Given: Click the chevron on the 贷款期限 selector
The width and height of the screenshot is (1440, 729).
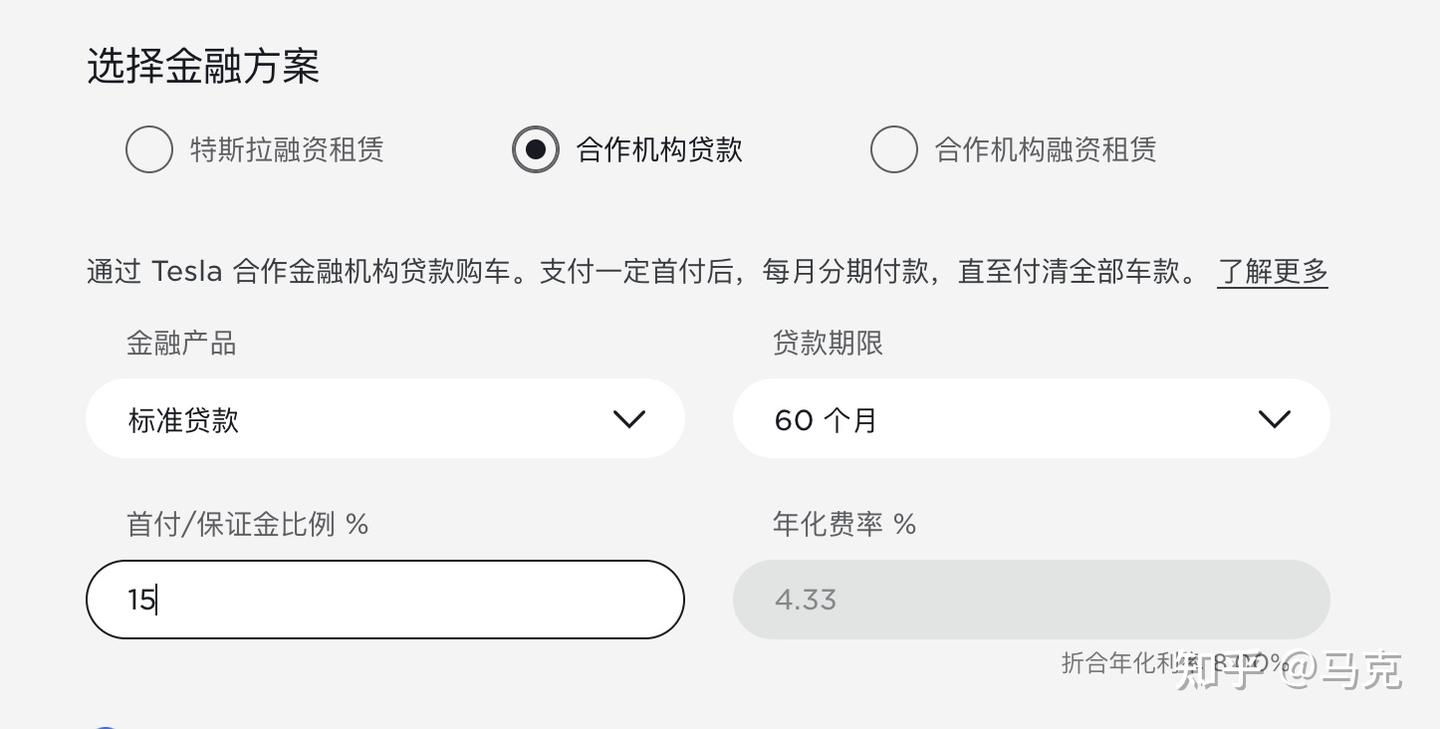Looking at the screenshot, I should (x=1275, y=419).
